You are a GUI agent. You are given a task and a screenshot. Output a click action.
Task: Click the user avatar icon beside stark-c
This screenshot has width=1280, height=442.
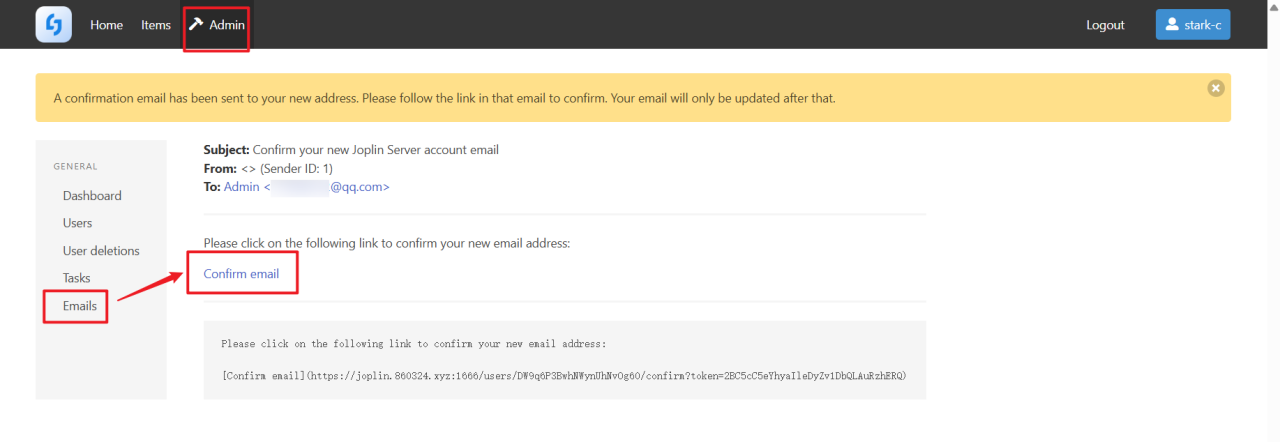(x=1173, y=25)
